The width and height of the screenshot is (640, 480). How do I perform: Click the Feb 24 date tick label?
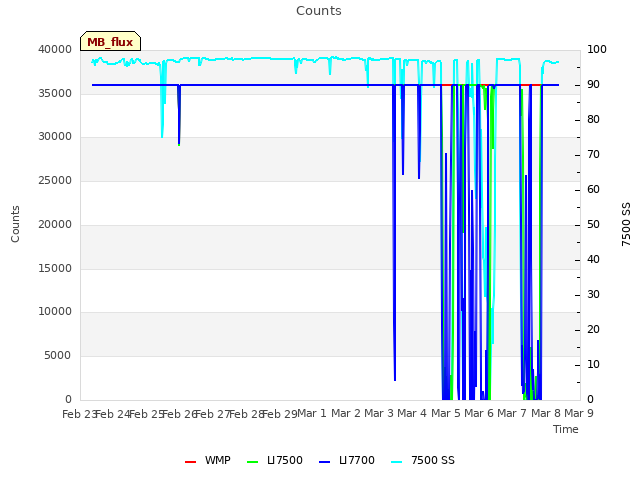click(112, 414)
